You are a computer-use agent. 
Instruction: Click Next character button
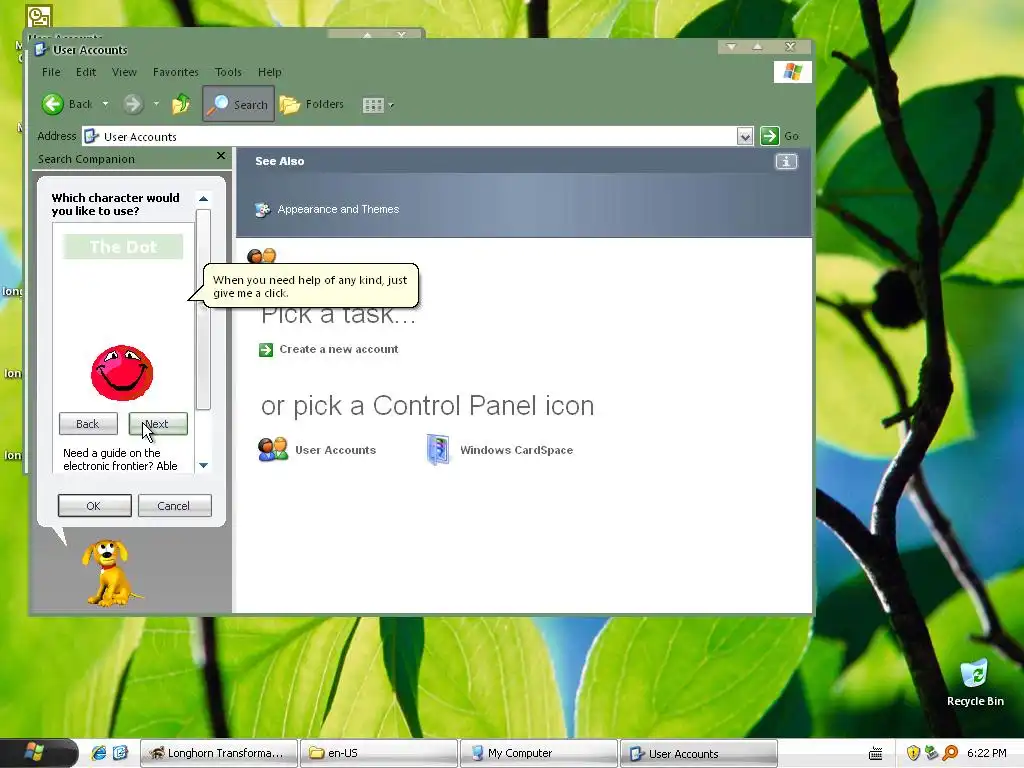(x=158, y=424)
